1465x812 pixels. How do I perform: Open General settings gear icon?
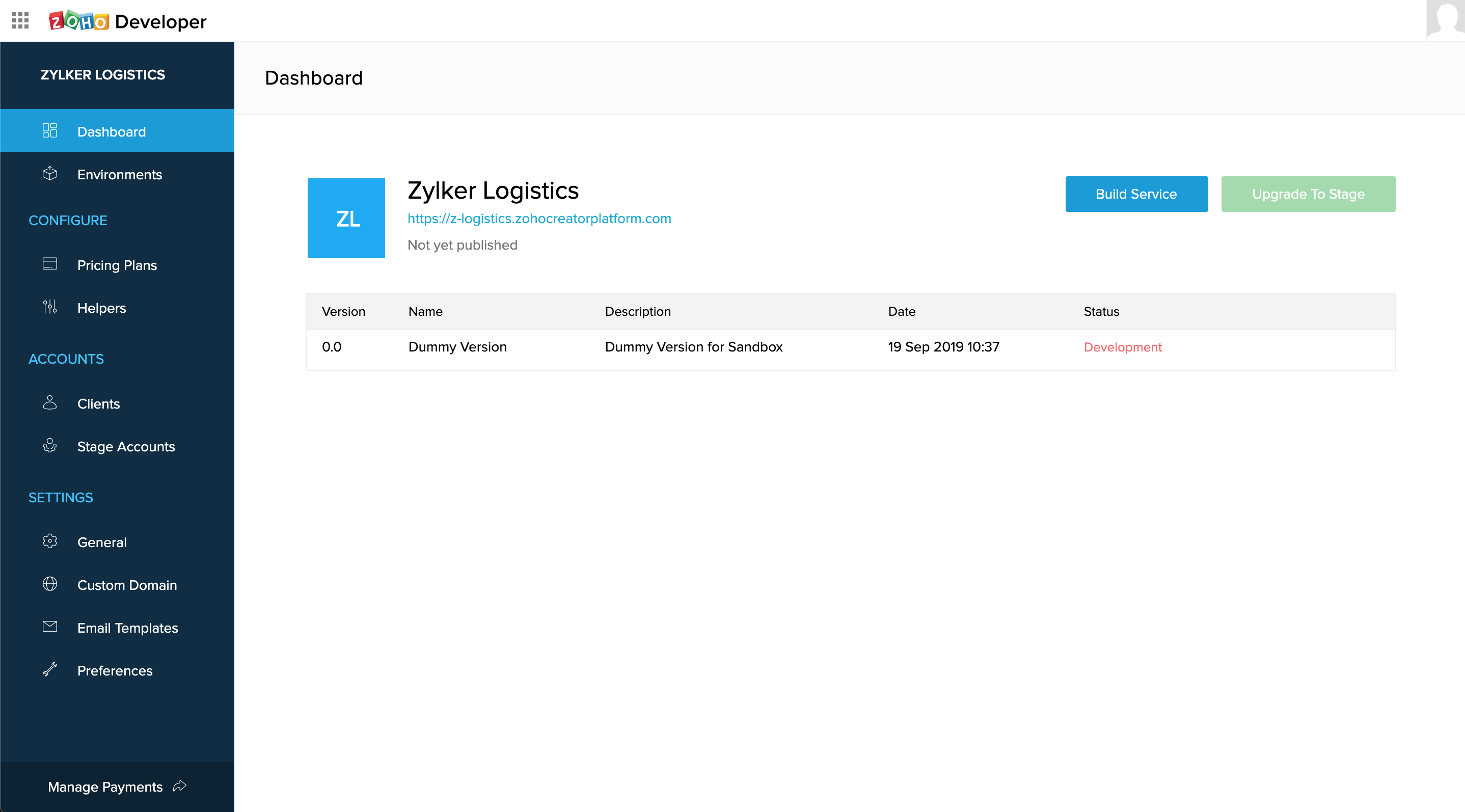(x=49, y=542)
